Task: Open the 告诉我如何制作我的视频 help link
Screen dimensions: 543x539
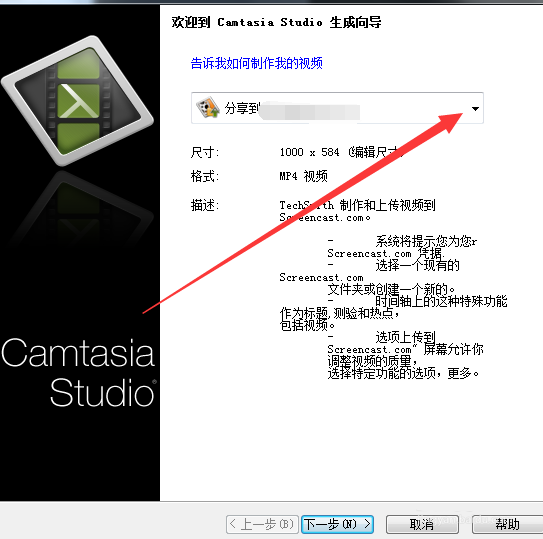Action: point(257,63)
